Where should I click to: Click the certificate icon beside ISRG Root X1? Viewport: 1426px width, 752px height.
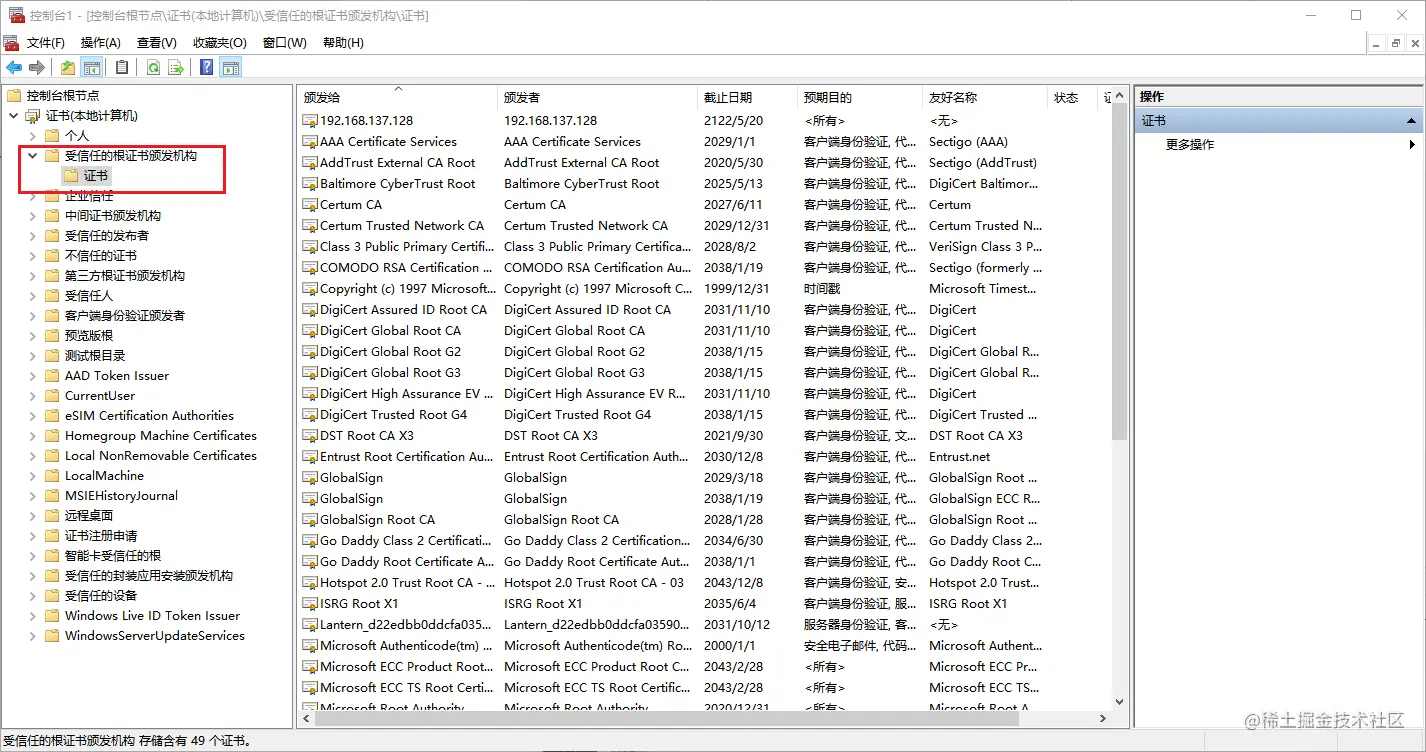[310, 604]
